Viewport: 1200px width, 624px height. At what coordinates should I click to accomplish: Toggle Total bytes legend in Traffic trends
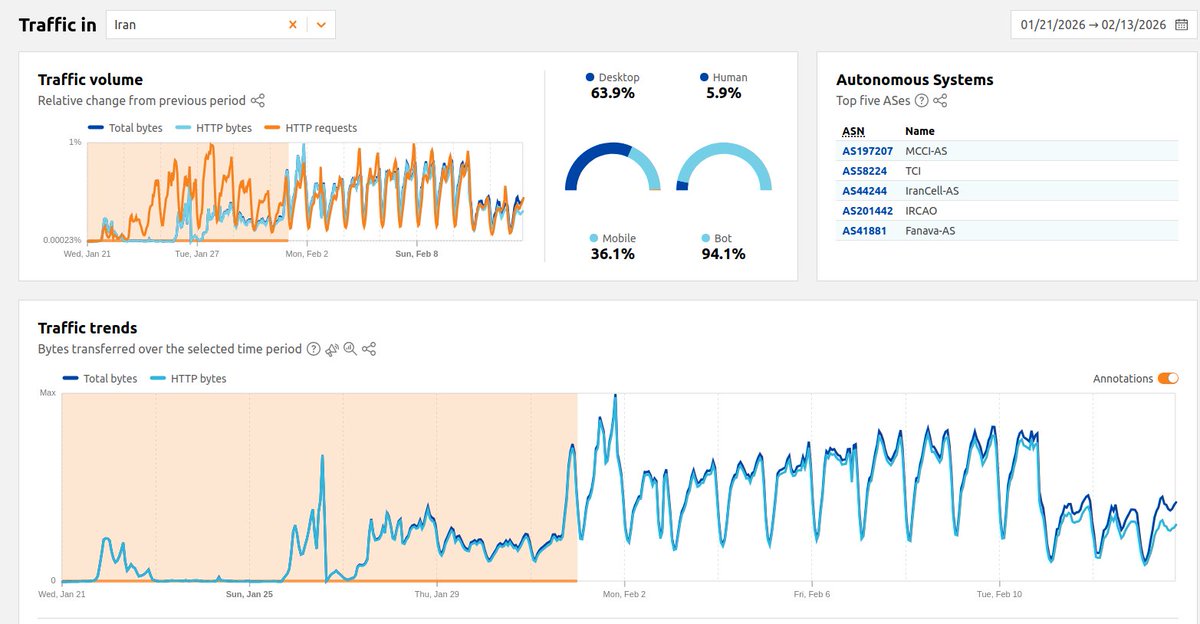click(100, 379)
